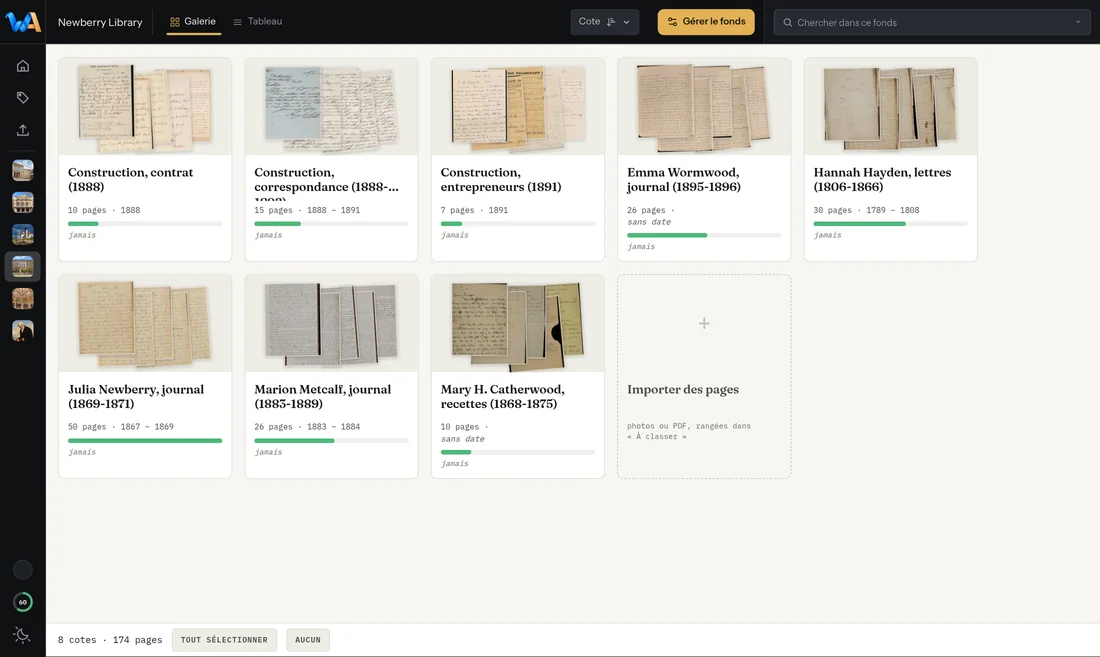
Task: Click title Construction, entrepreneurs (1891)
Action: point(501,180)
